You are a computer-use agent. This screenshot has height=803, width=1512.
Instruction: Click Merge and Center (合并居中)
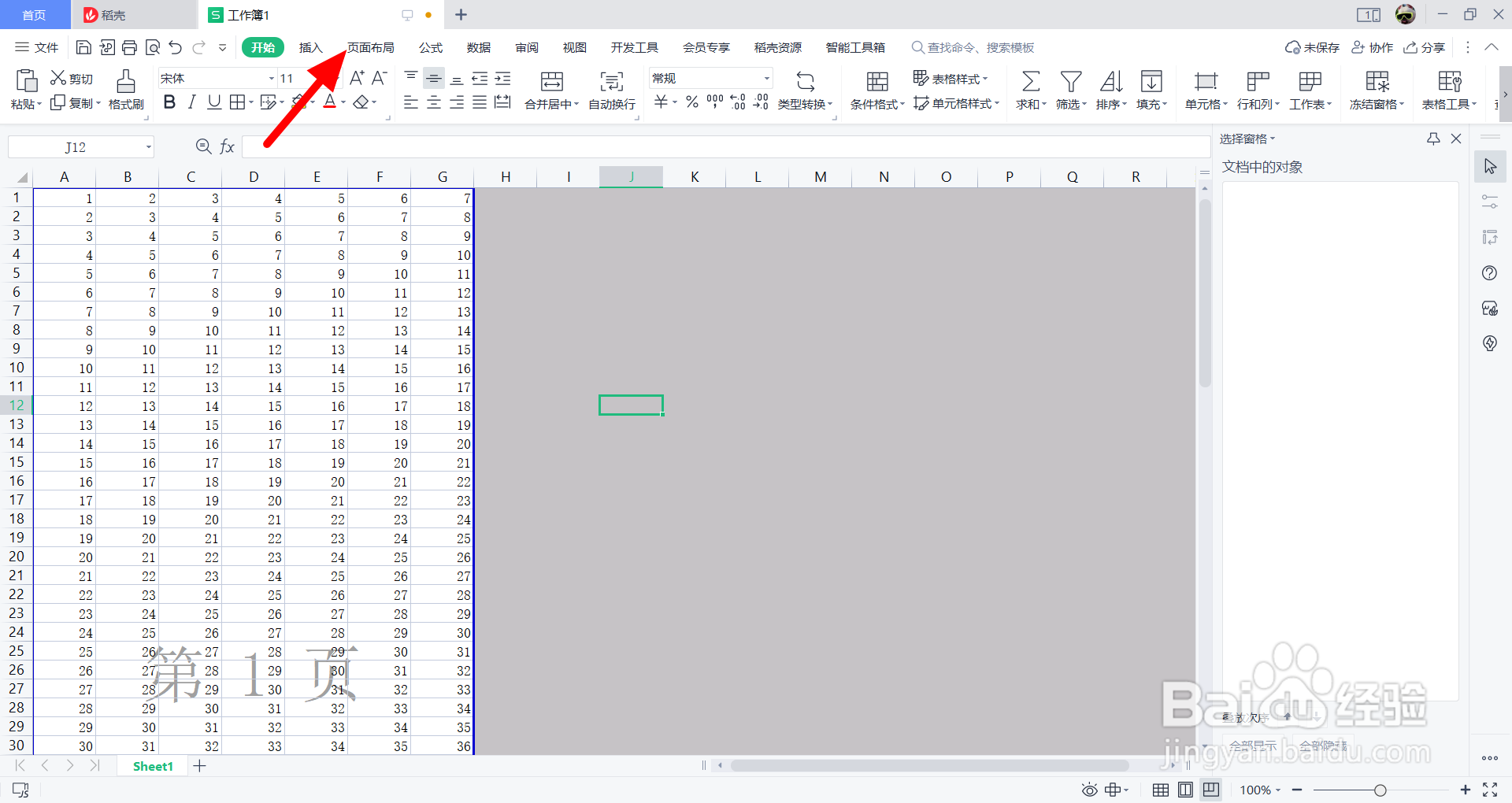click(x=551, y=90)
